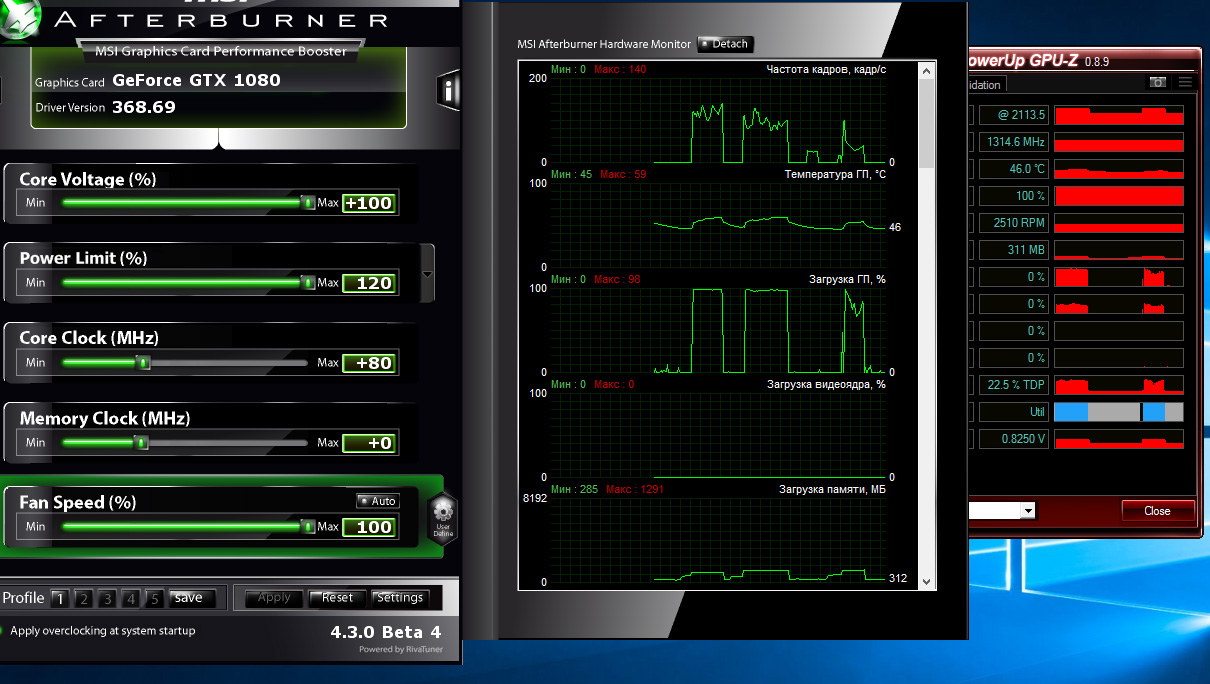
Task: Click the 'Загрузка памяти' memory usage graph
Action: (718, 540)
